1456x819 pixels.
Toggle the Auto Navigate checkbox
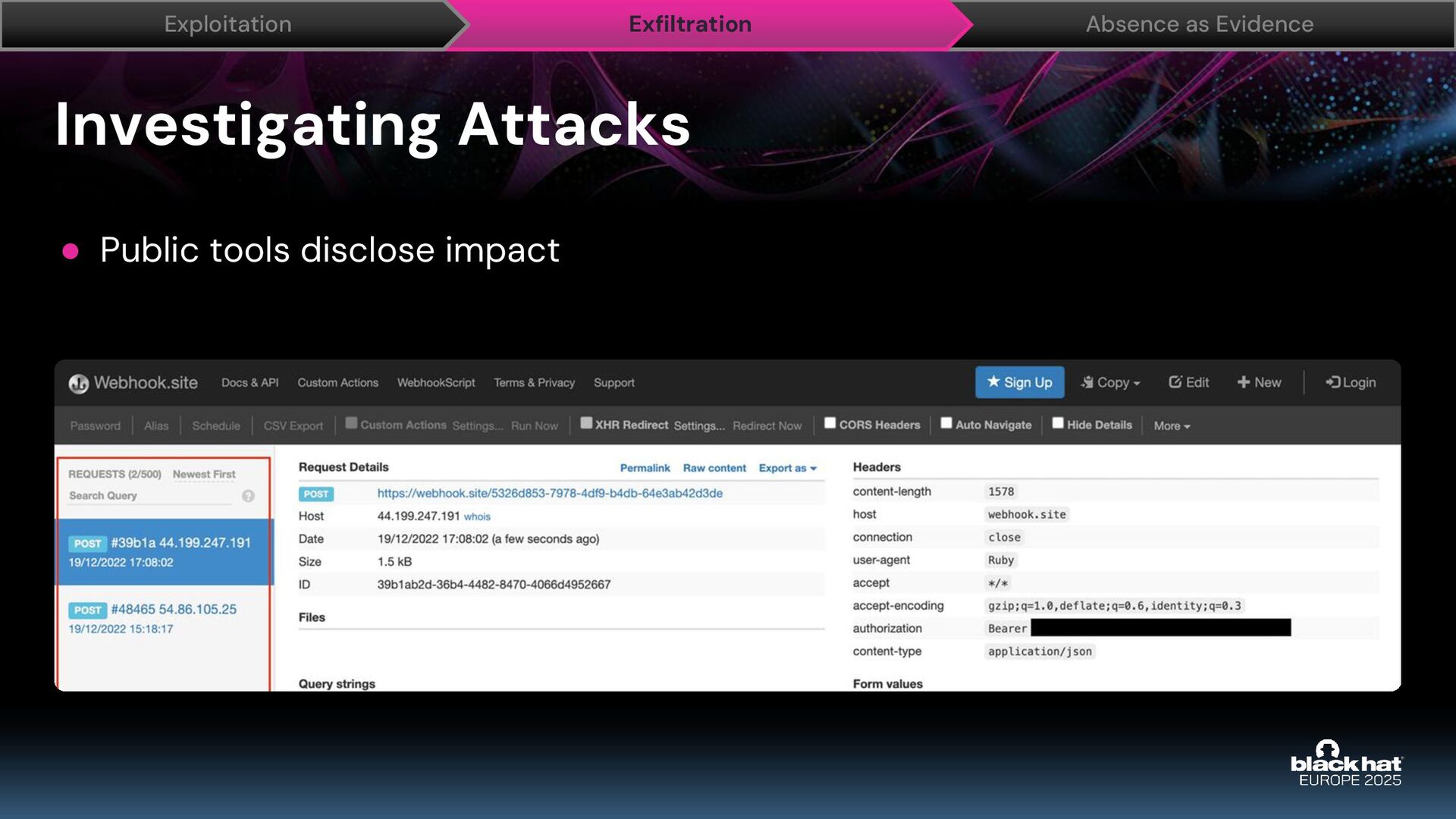pos(946,423)
